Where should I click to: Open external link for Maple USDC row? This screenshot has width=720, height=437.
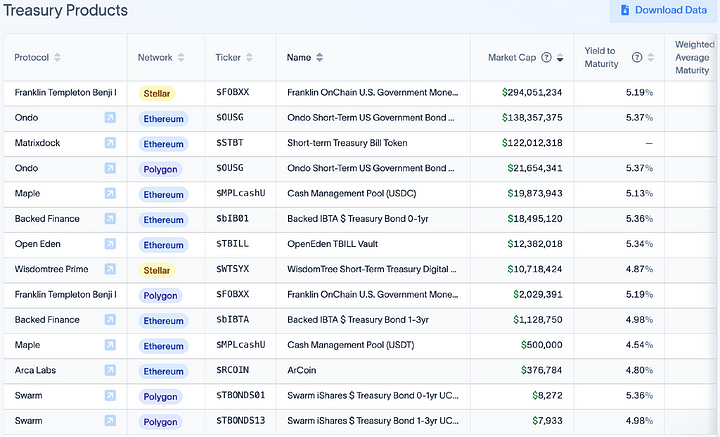(110, 193)
